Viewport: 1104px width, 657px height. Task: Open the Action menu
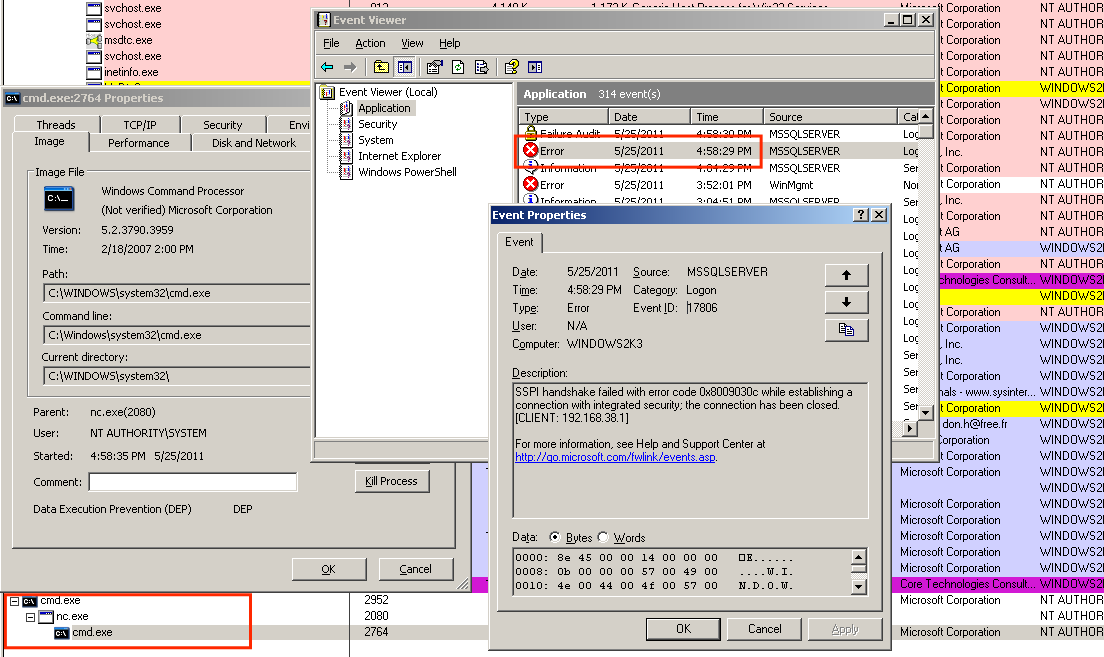tap(371, 43)
